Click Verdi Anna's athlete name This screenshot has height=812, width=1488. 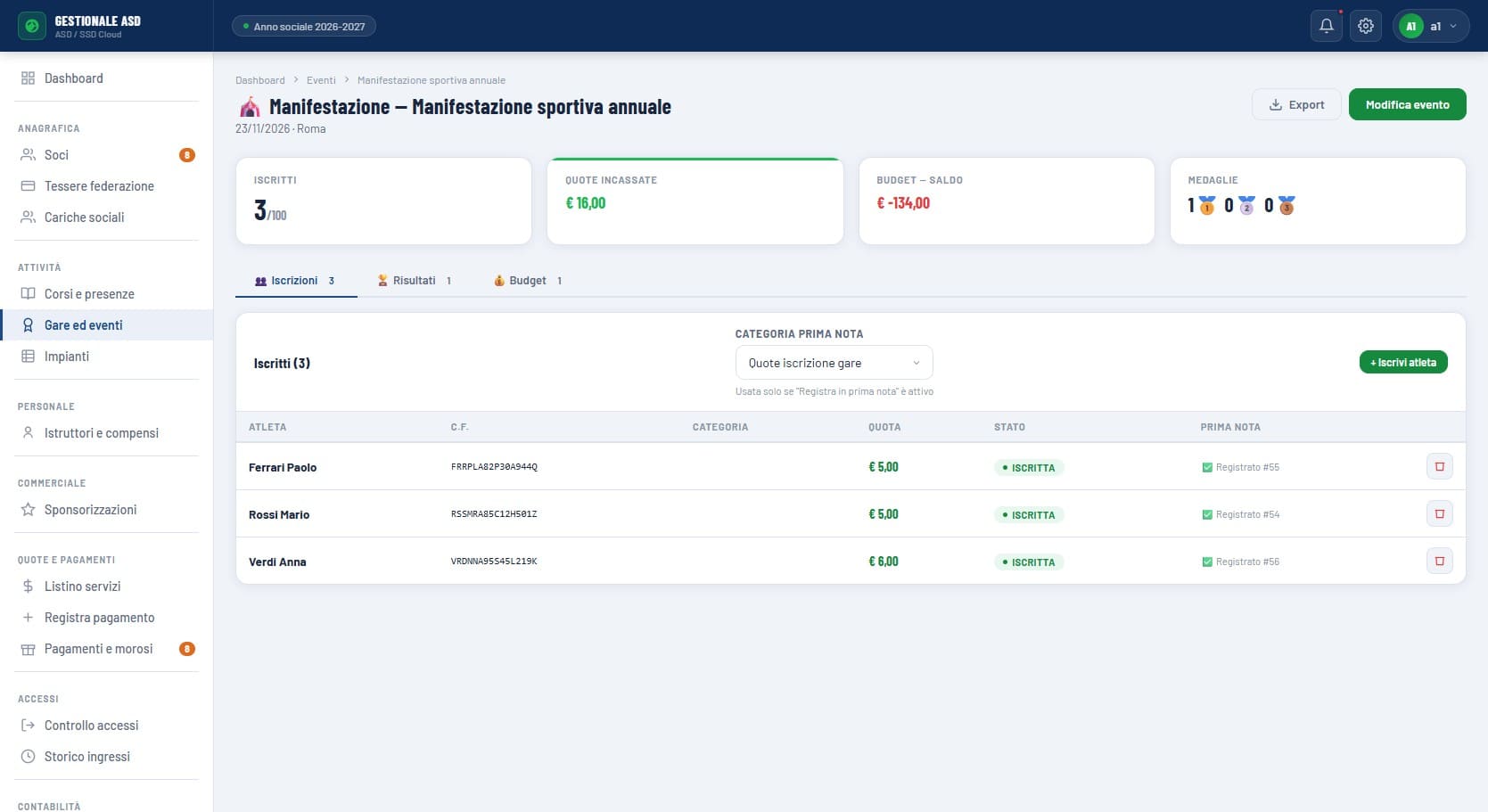[x=277, y=562]
